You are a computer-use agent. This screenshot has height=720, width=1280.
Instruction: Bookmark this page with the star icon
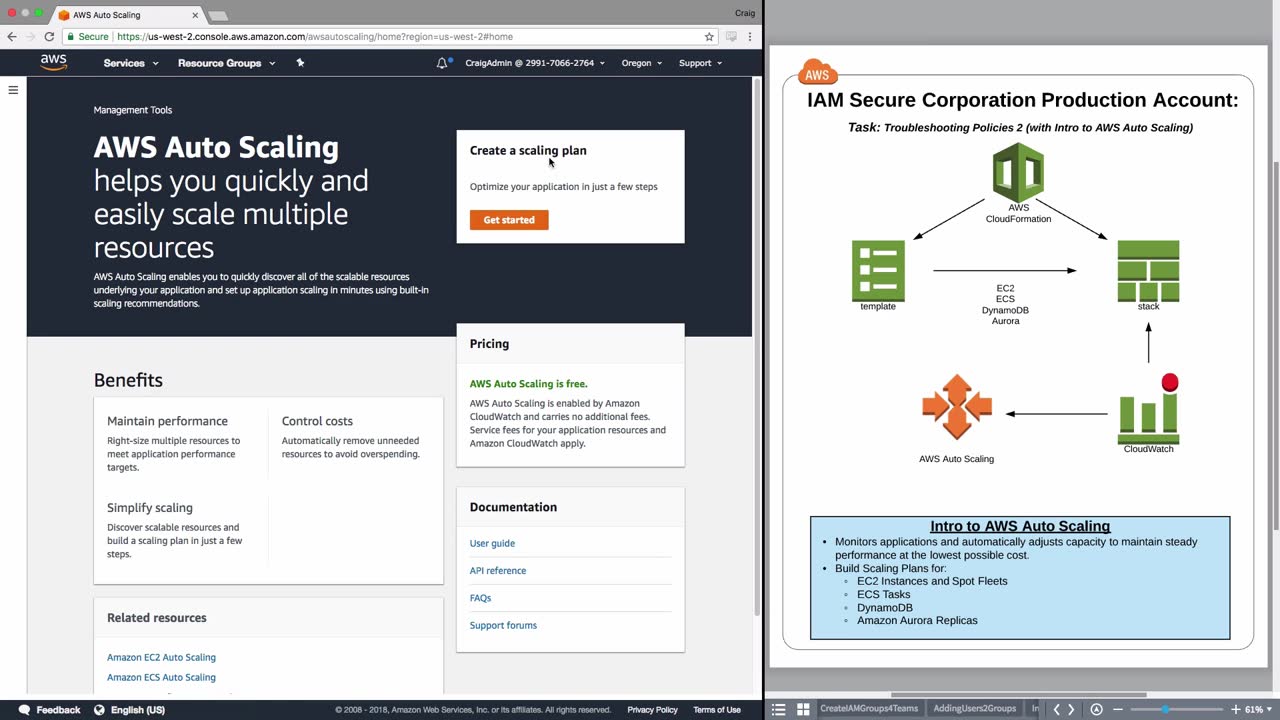tap(709, 37)
